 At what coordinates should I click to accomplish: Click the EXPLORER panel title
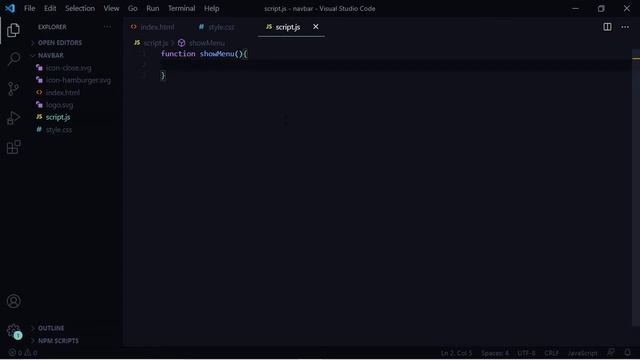pos(52,27)
